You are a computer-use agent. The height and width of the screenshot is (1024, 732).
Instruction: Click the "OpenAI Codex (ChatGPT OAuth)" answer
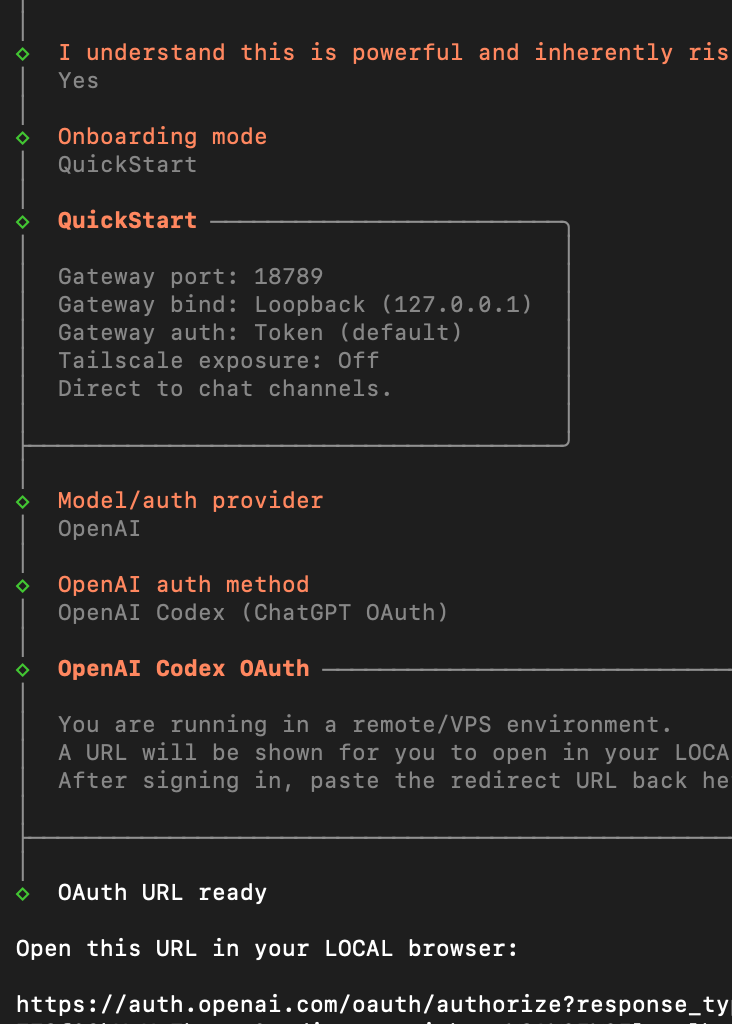tap(253, 613)
